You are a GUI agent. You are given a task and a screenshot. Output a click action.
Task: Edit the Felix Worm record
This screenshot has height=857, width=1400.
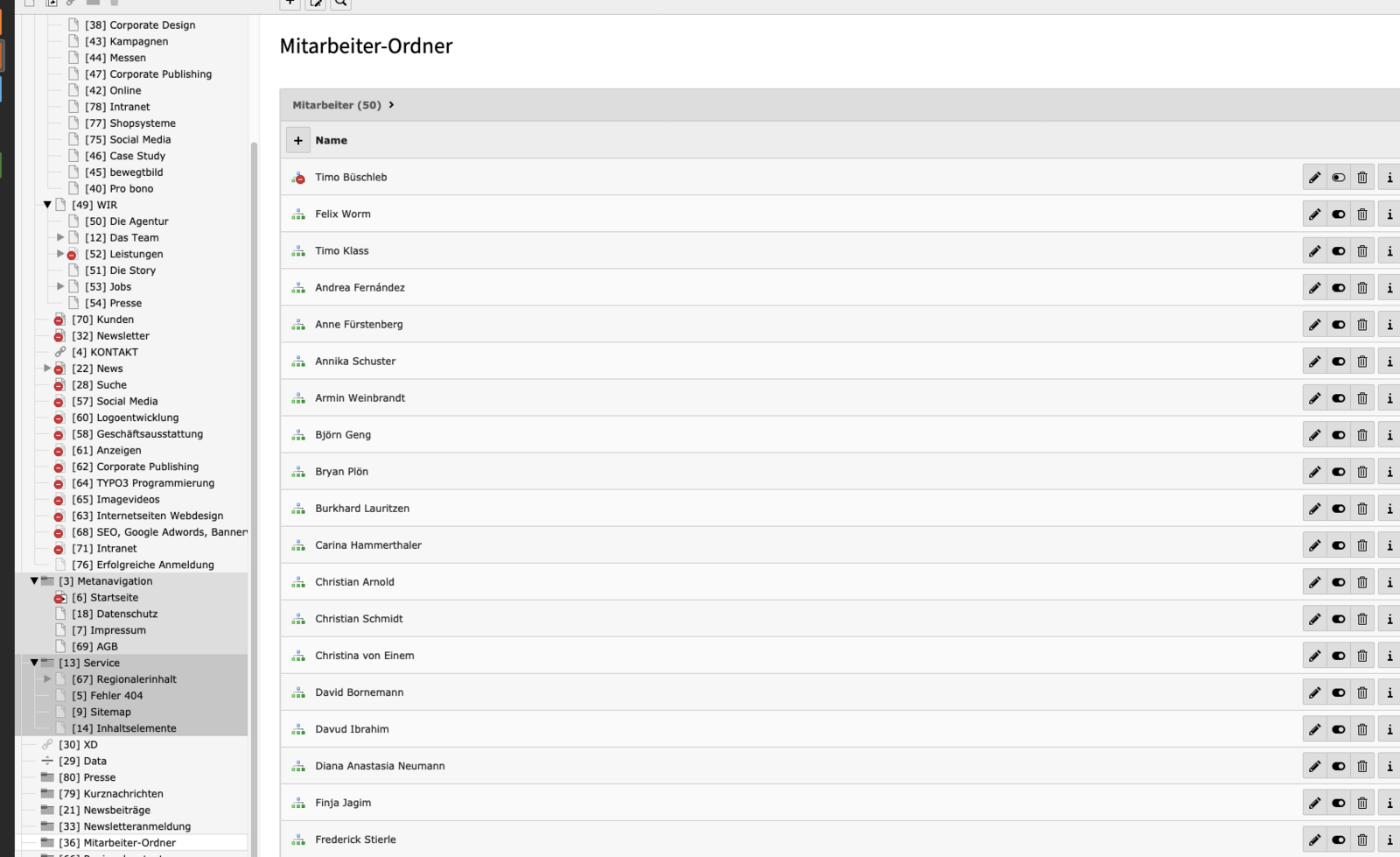click(x=1314, y=214)
